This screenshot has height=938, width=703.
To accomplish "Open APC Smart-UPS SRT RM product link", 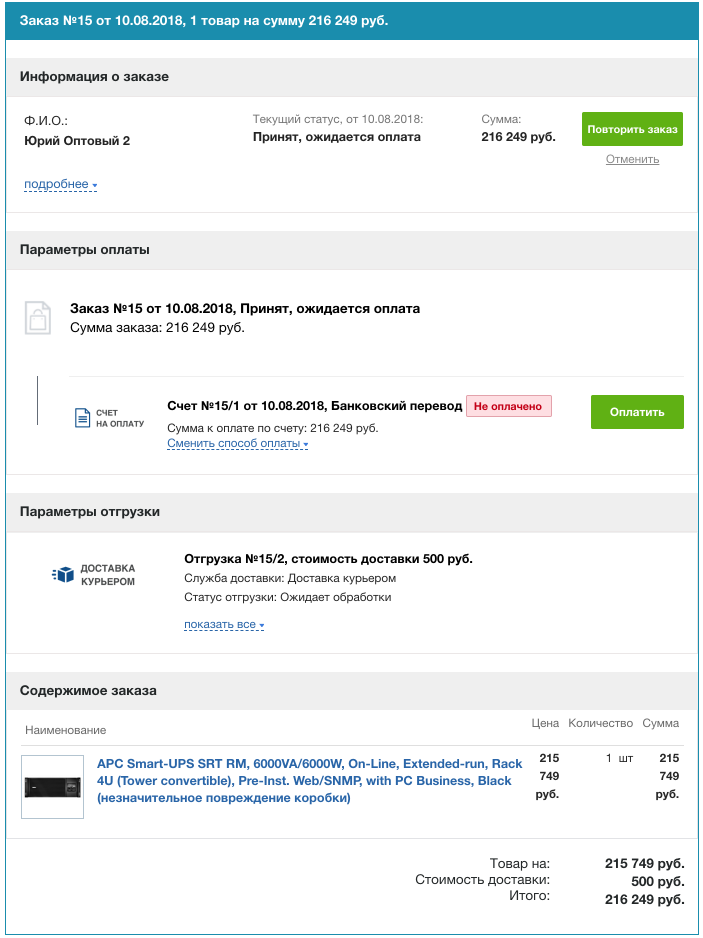I will (x=309, y=781).
